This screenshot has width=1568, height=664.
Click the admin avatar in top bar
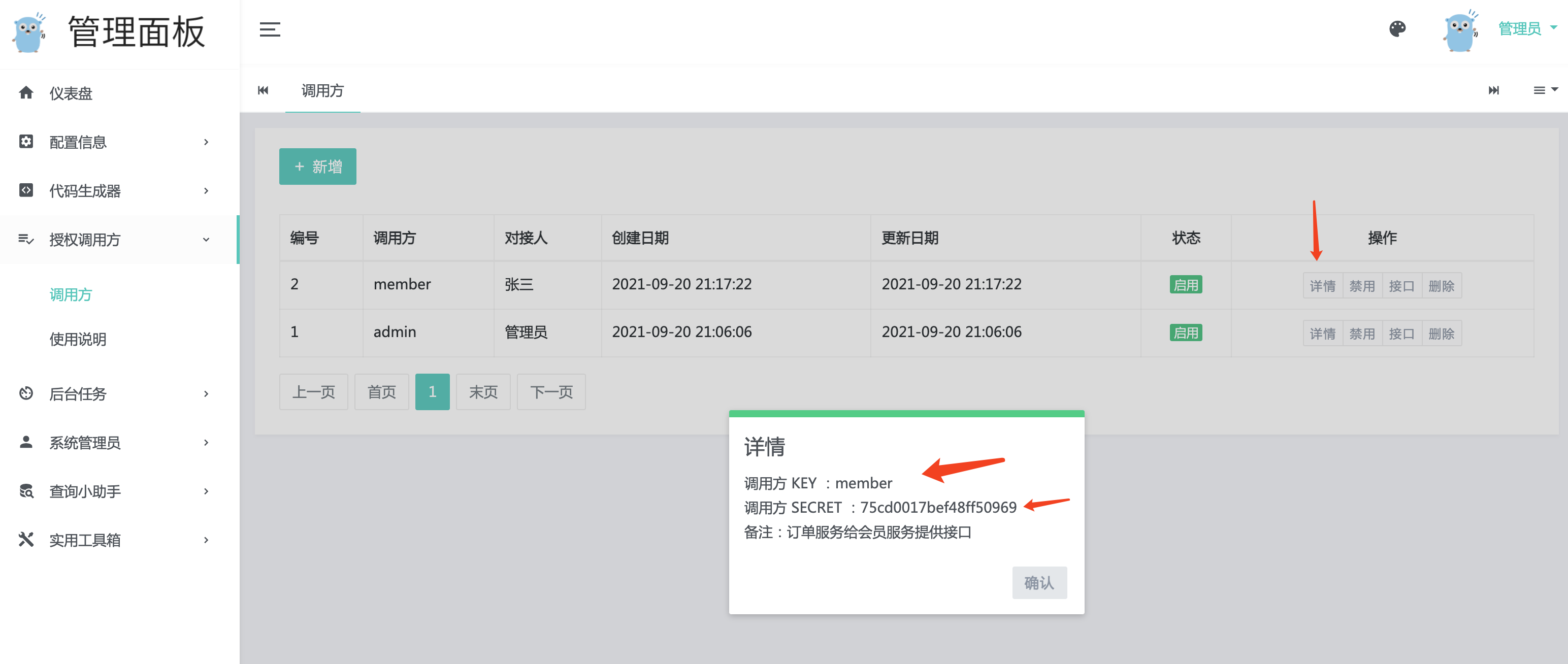tap(1460, 30)
